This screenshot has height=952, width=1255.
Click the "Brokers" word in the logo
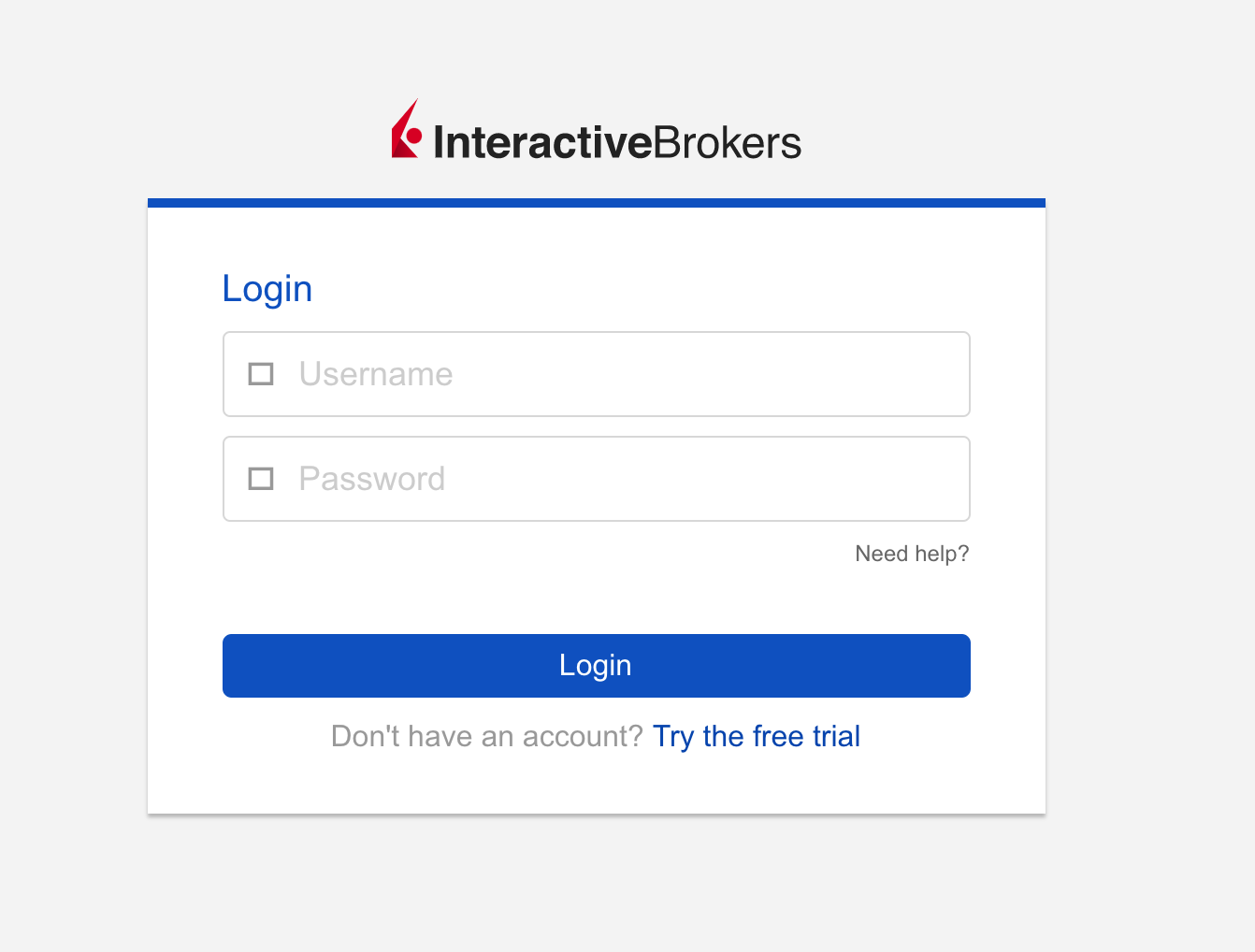click(727, 143)
